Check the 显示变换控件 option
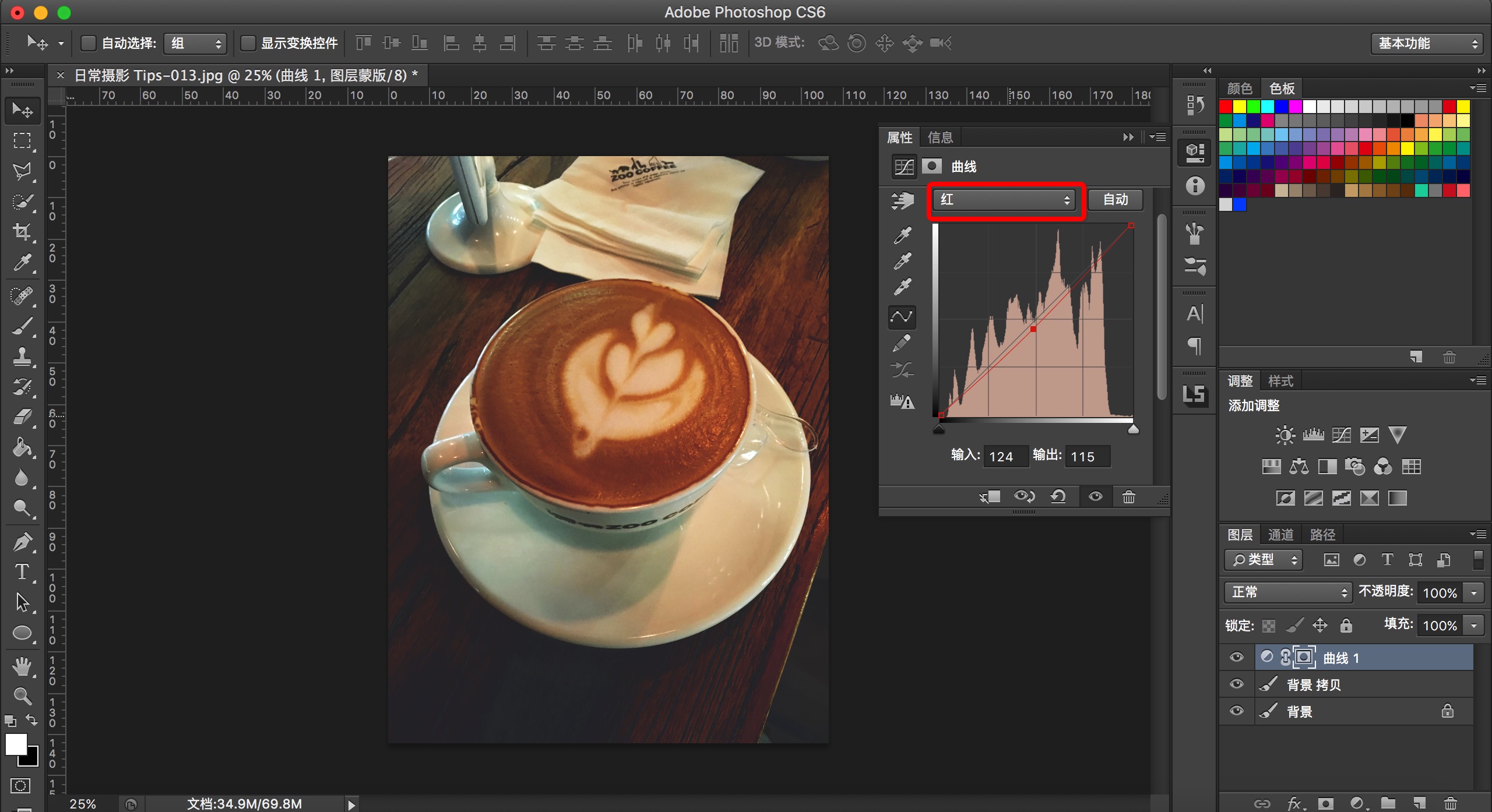Viewport: 1492px width, 812px height. click(248, 43)
